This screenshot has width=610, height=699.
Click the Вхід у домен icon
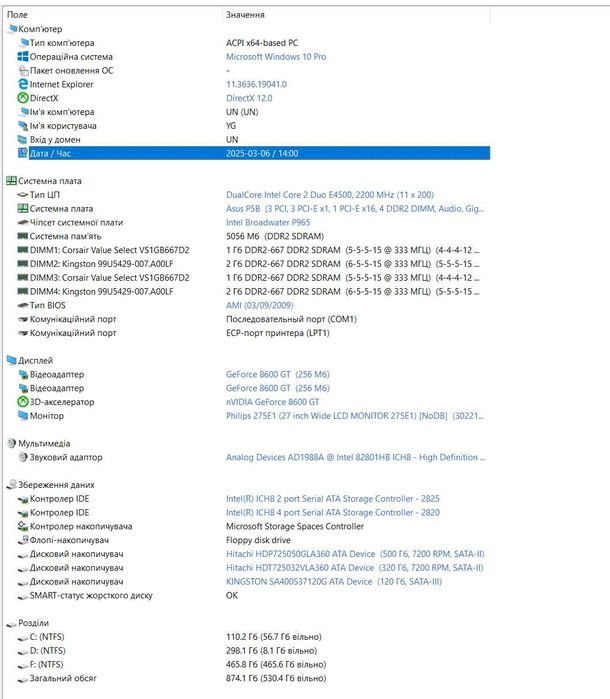pyautogui.click(x=23, y=140)
